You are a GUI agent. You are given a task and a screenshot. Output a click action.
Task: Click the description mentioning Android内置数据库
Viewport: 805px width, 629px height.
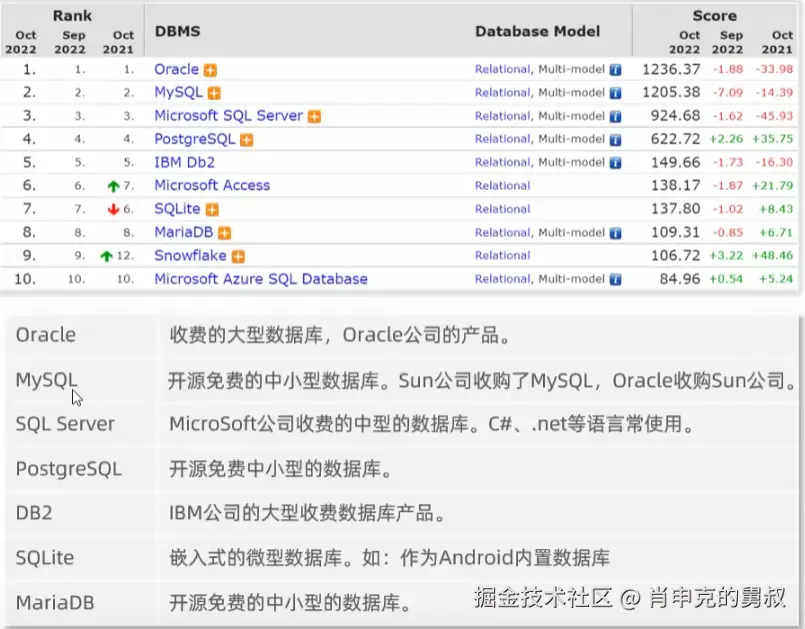tap(389, 558)
